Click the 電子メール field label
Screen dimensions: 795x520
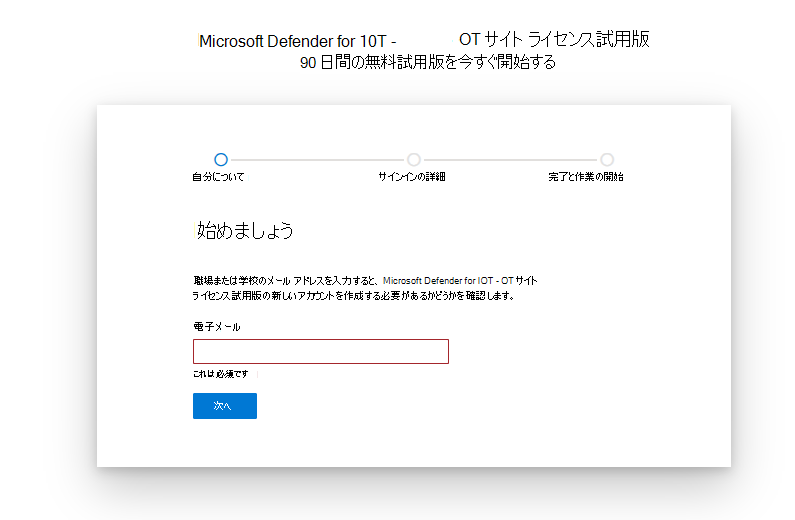point(216,326)
